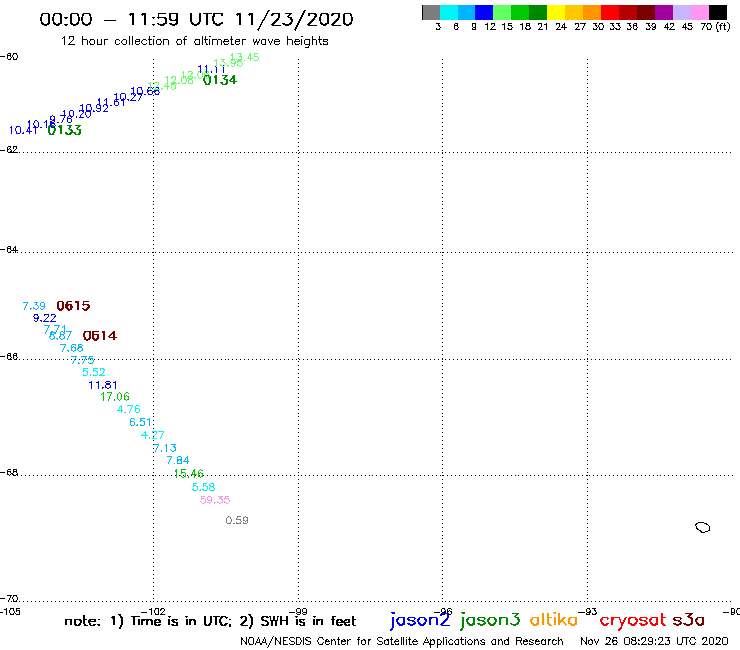The height and width of the screenshot is (650, 740).
Task: Click the 6.51 wave height reading
Action: pos(141,422)
